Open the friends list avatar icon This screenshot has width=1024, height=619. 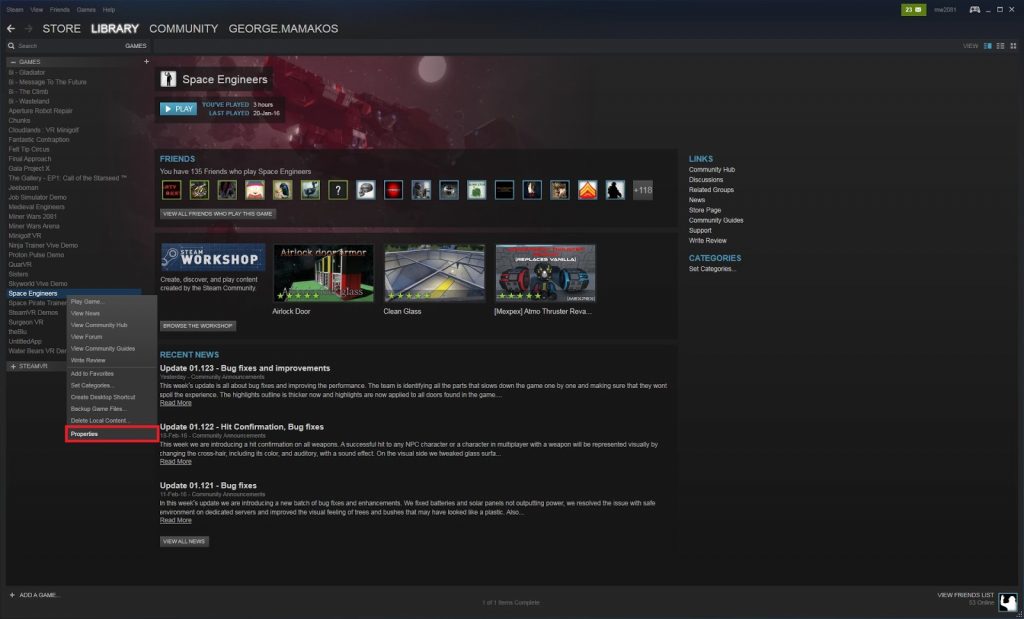coord(1008,601)
